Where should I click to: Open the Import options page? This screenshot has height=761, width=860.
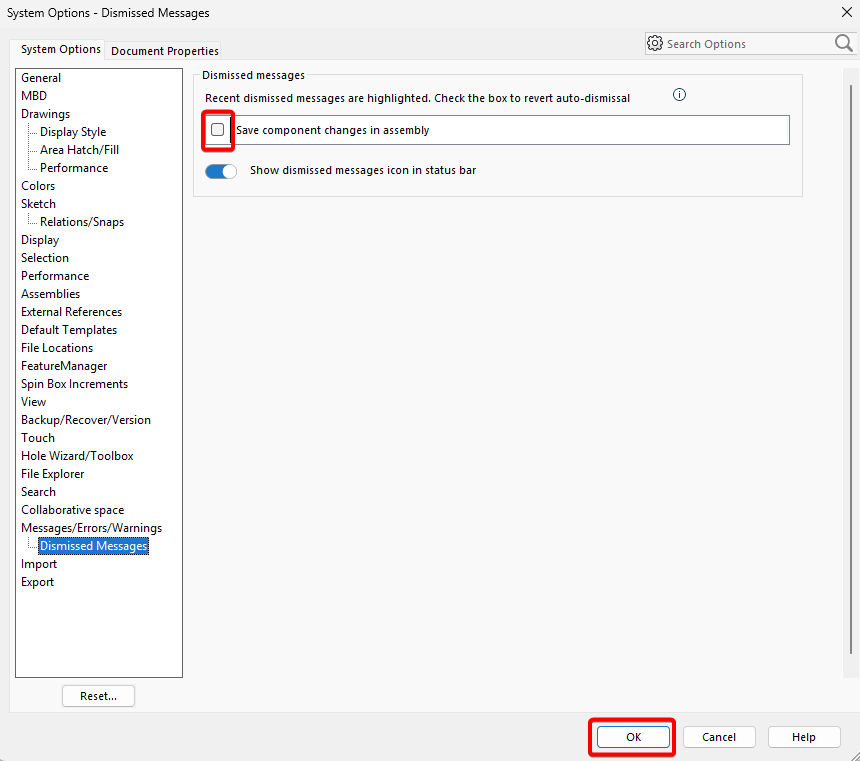39,564
